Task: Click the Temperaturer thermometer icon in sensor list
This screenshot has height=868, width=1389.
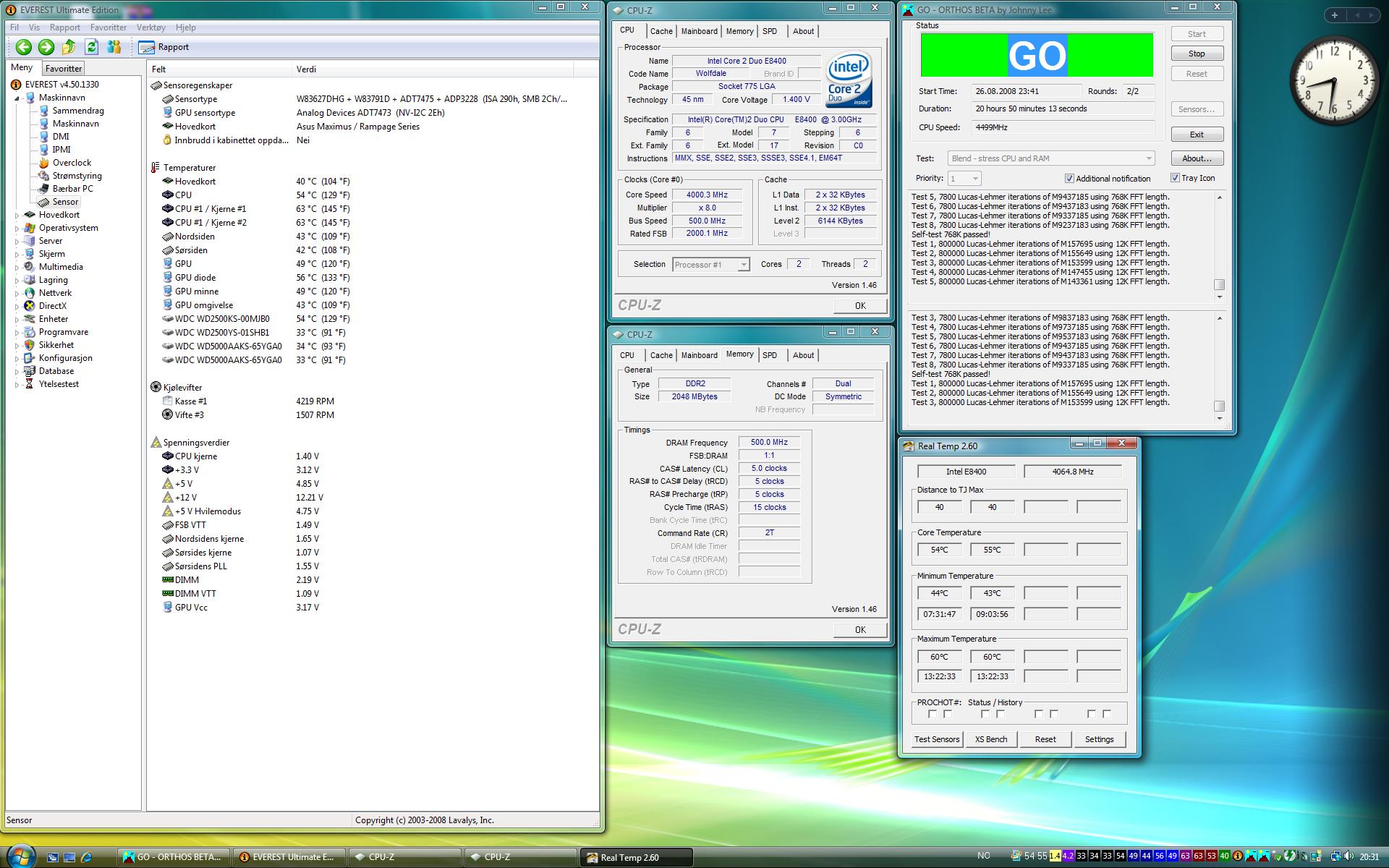Action: pyautogui.click(x=156, y=167)
